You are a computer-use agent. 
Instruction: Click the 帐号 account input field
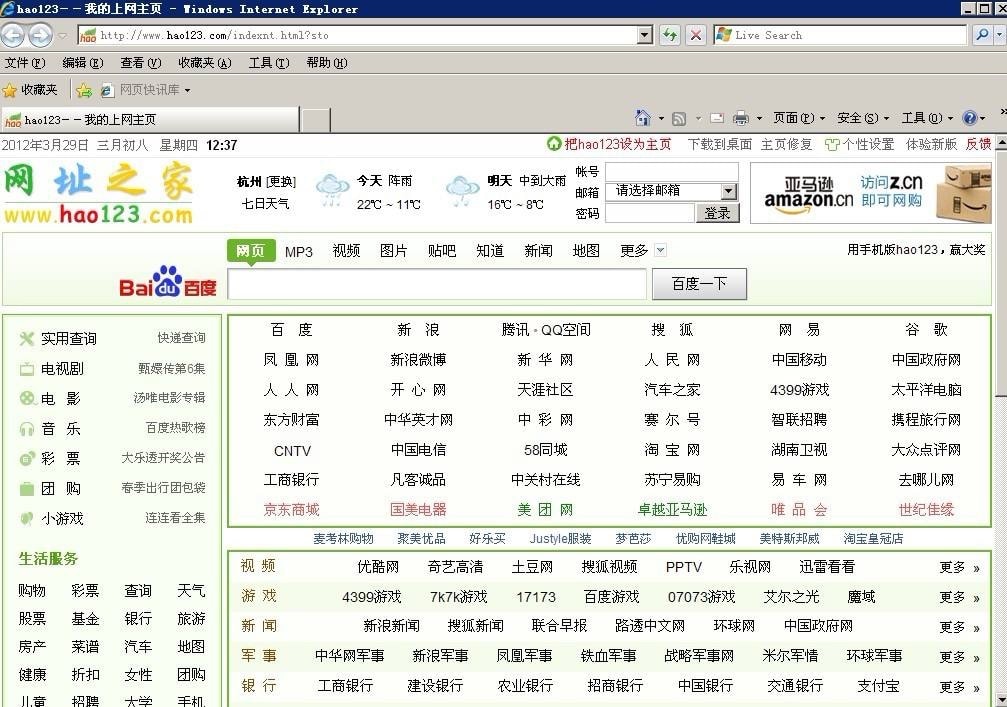(x=672, y=171)
